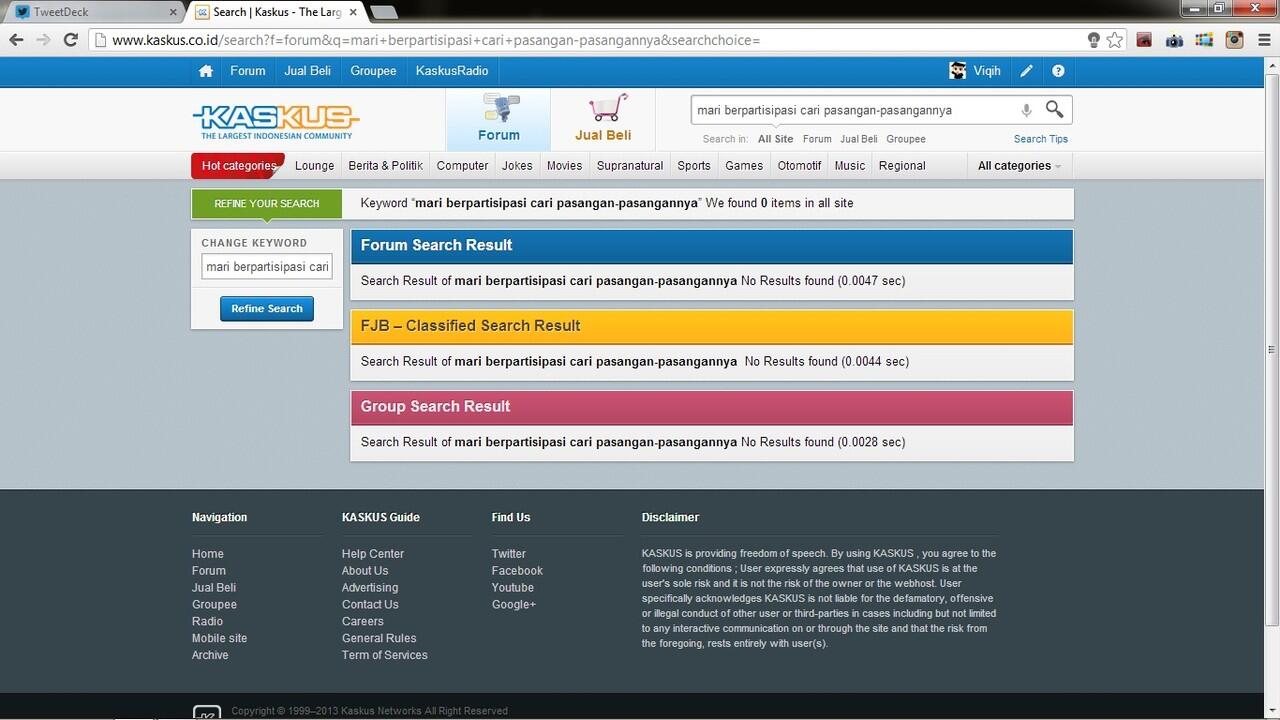
Task: Open the Games category
Action: click(744, 166)
